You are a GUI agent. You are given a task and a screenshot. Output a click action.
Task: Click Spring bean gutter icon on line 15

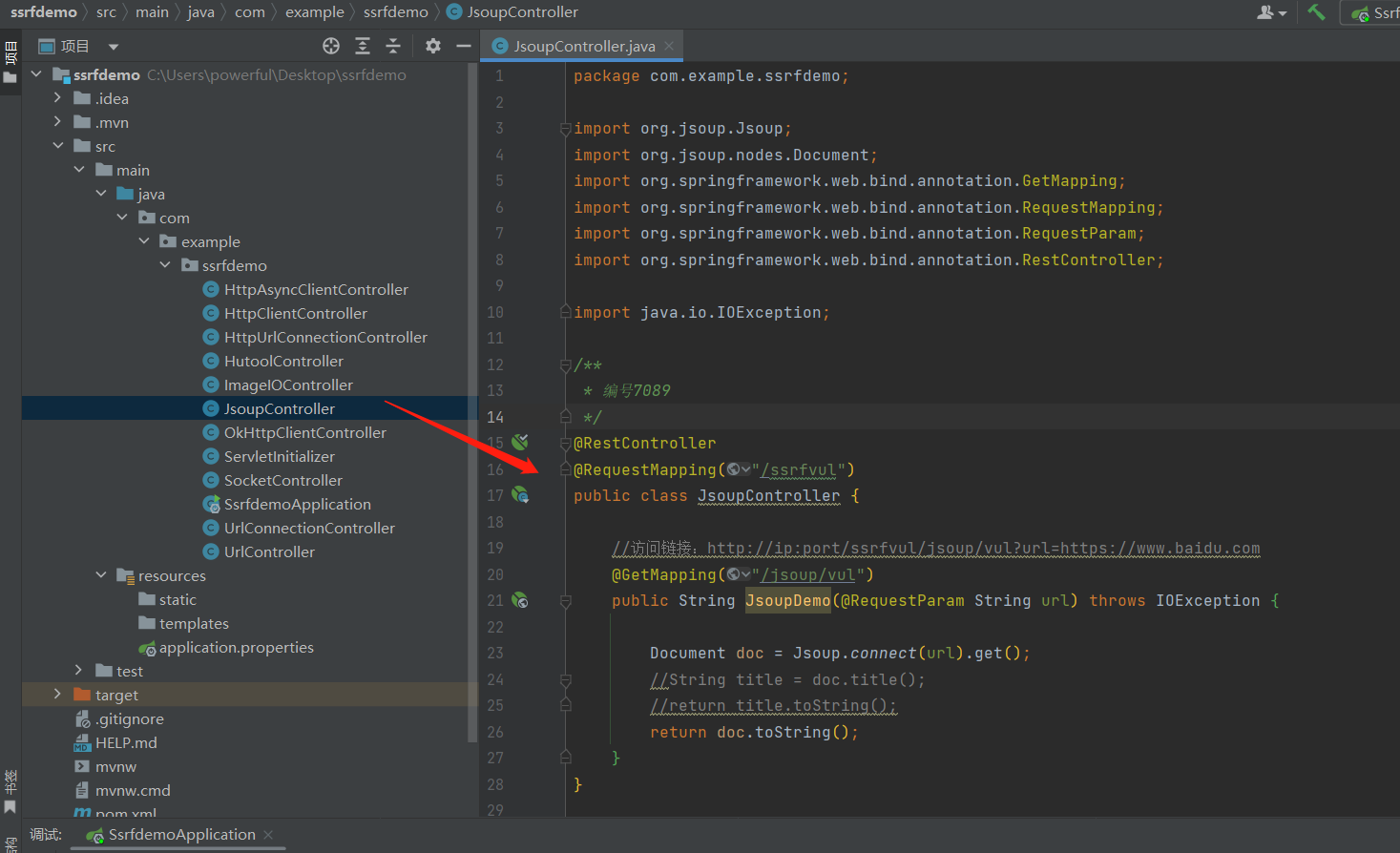520,442
